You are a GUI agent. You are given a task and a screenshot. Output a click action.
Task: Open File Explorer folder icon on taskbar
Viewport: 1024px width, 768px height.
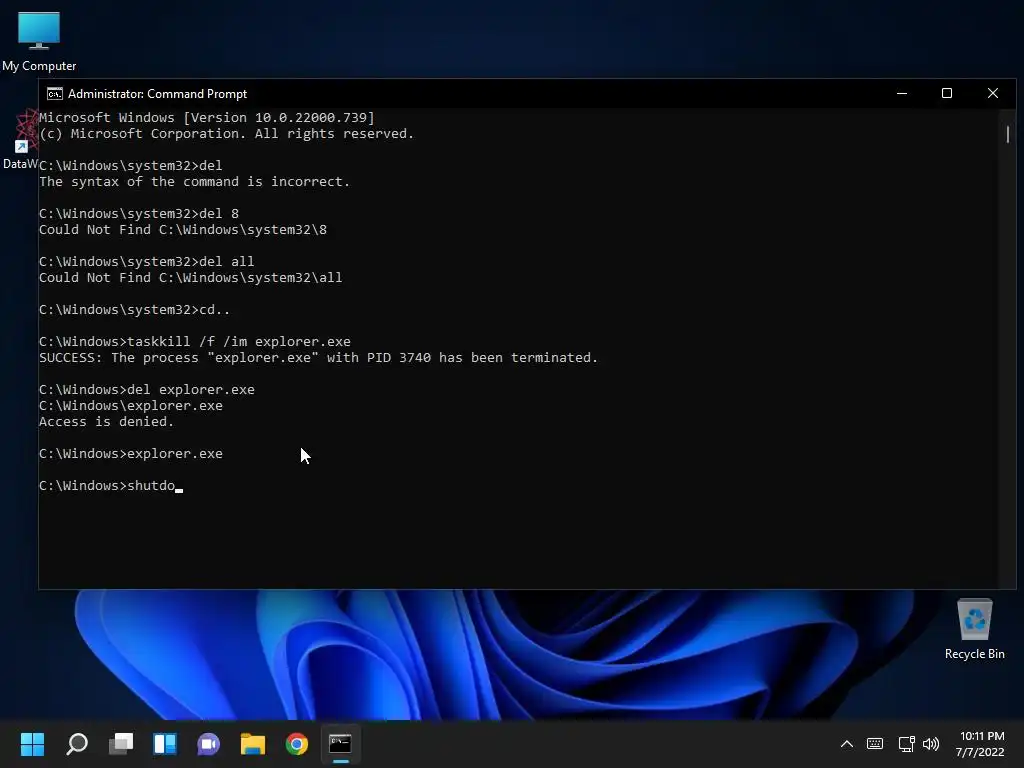click(253, 744)
